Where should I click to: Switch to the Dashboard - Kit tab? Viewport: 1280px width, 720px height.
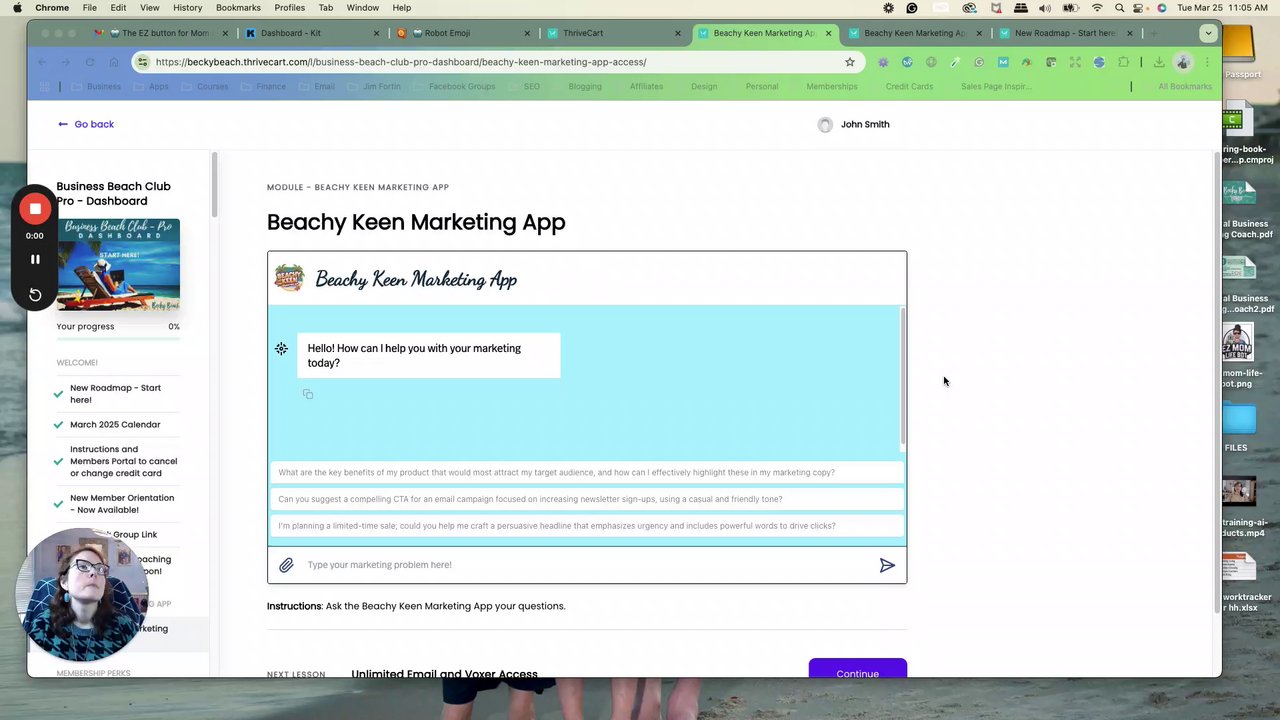310,33
